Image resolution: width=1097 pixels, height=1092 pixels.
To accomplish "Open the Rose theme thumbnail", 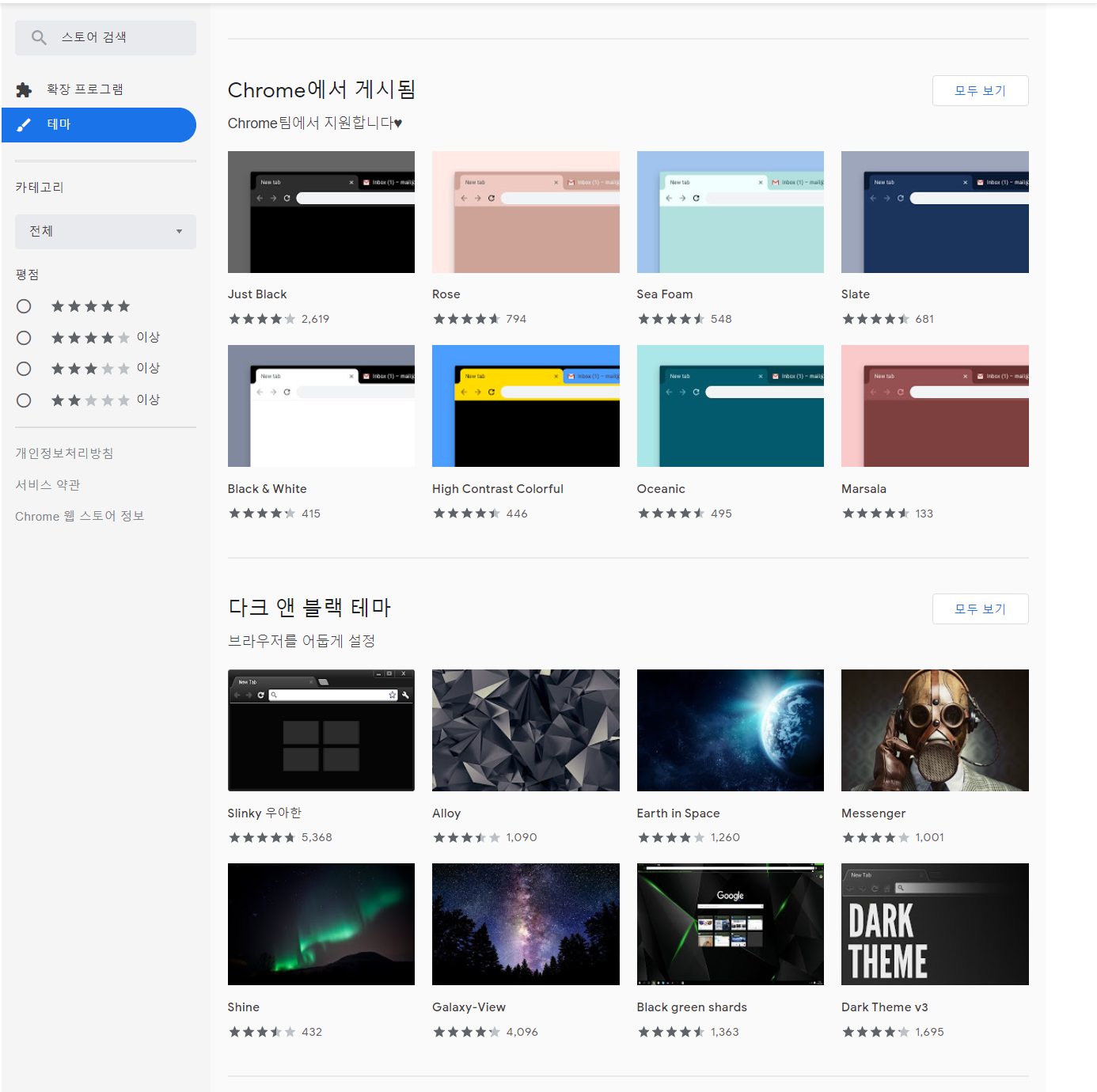I will pyautogui.click(x=526, y=212).
